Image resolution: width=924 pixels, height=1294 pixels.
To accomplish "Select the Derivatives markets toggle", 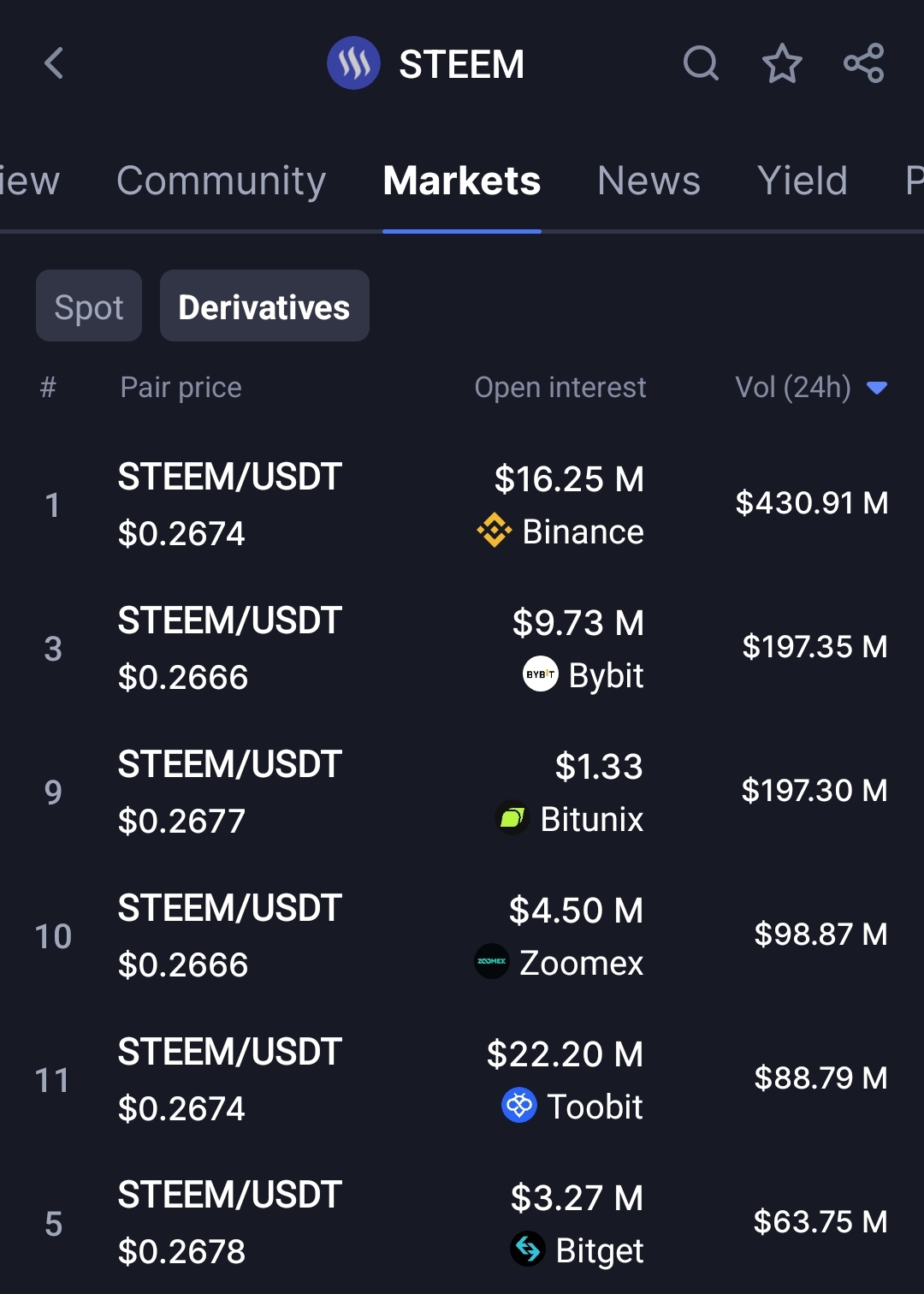I will pos(264,306).
